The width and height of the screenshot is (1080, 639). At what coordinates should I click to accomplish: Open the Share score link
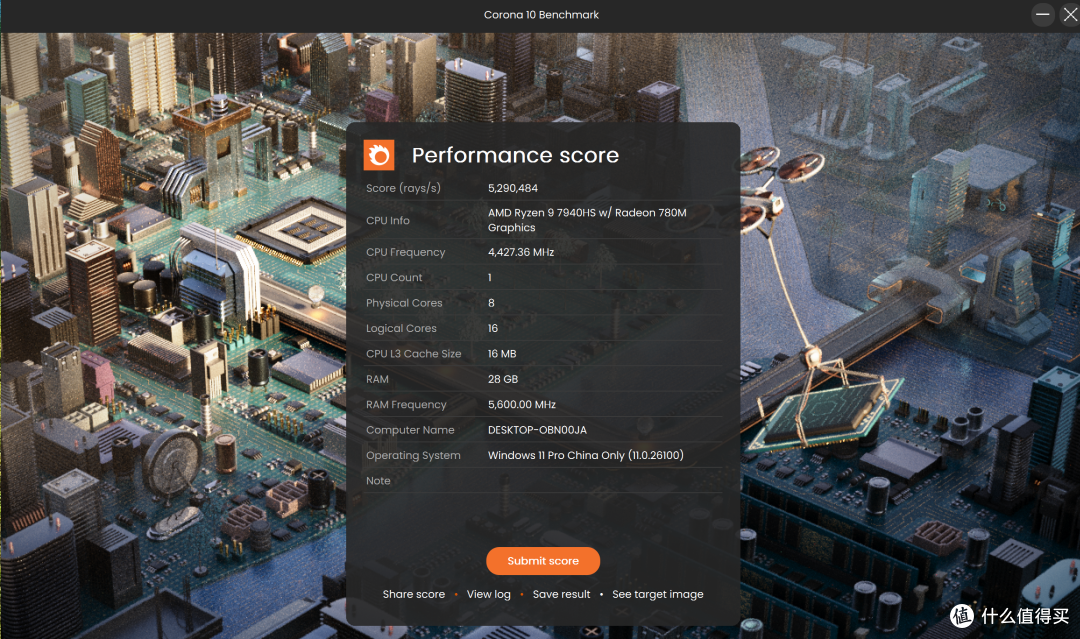(x=414, y=594)
